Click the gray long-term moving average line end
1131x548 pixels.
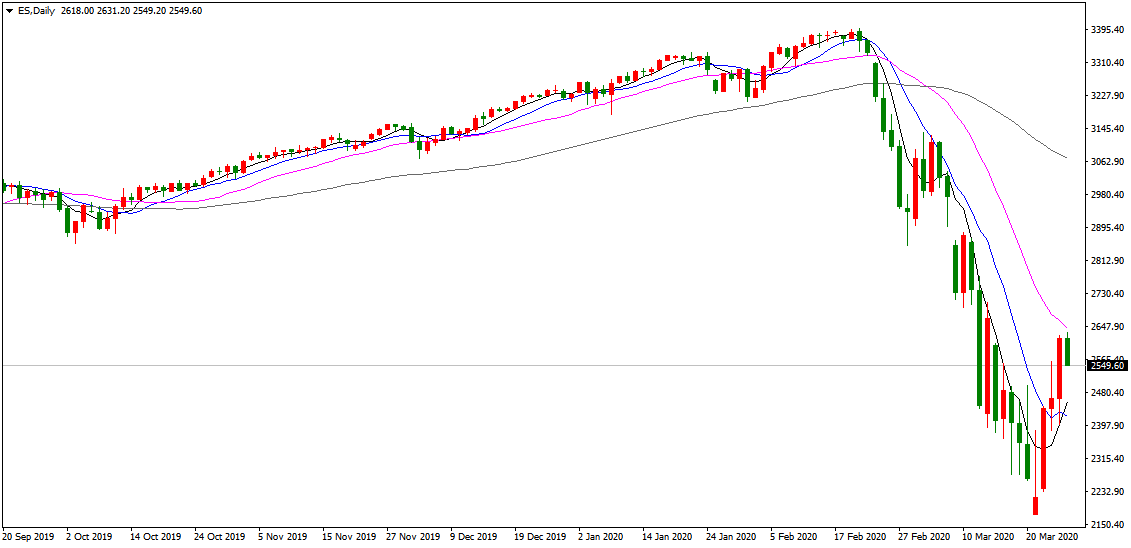tap(1066, 158)
